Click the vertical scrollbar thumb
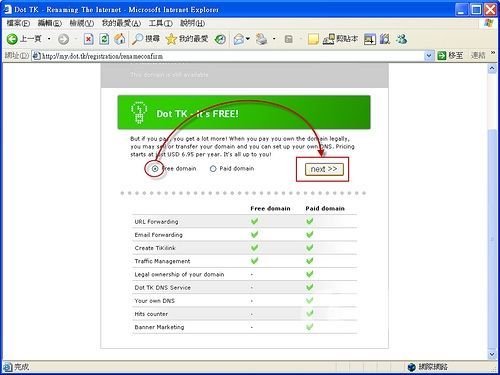Screen dimensions: 500x375 click(x=492, y=239)
